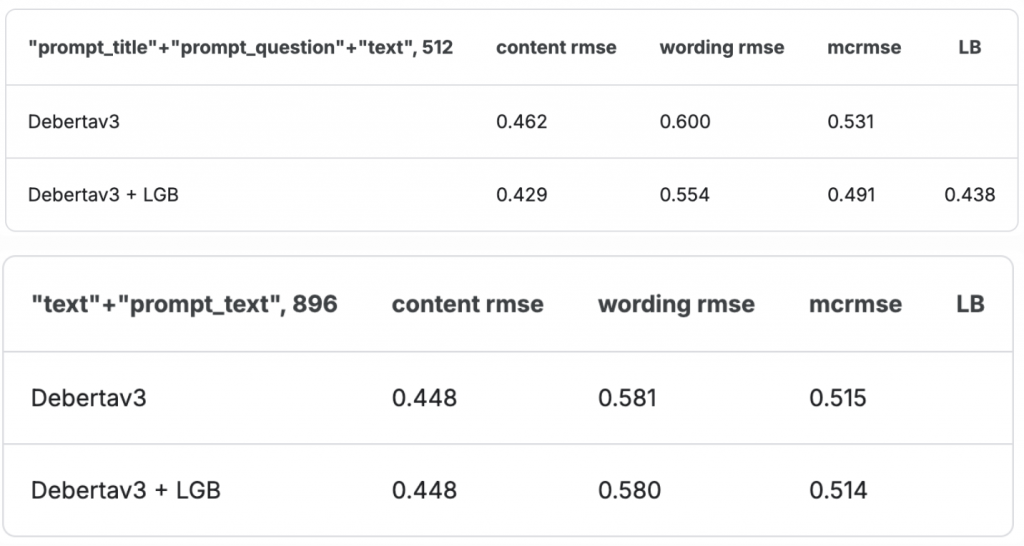This screenshot has width=1024, height=546.
Task: Click the 0.531 mcrmse value
Action: (851, 122)
